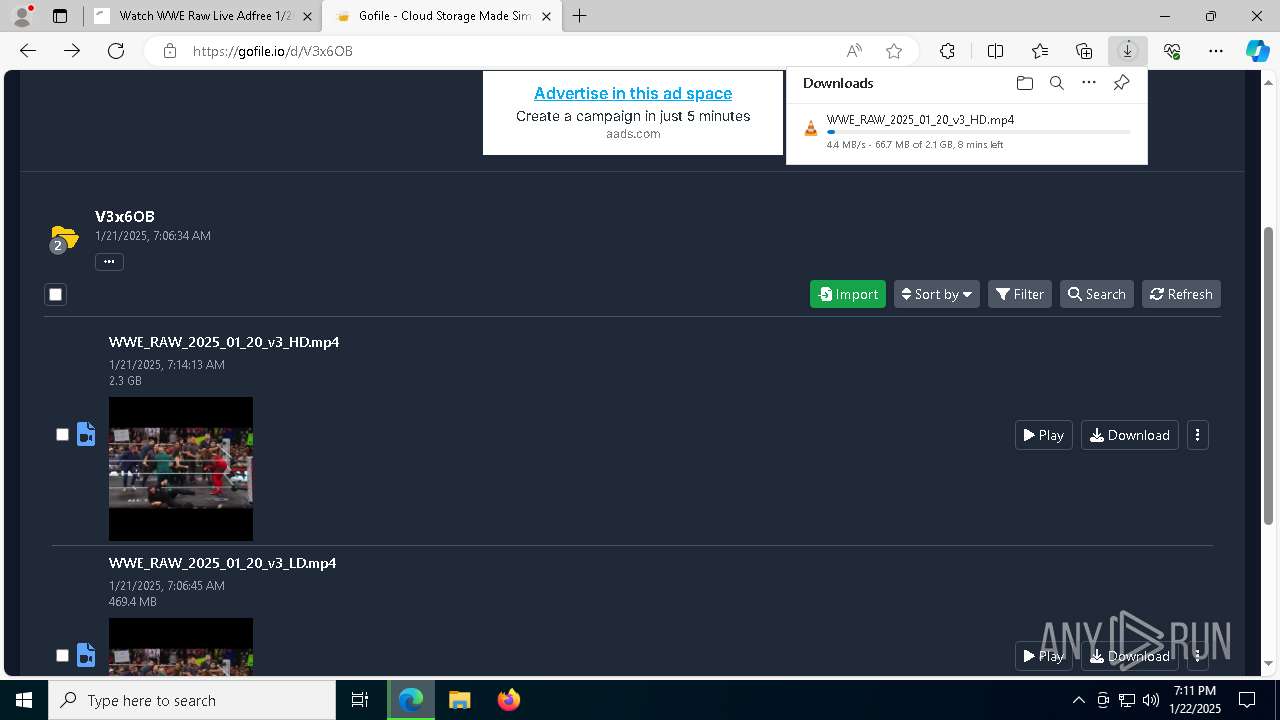Open Copilot sidebar
This screenshot has height=720, width=1280.
click(1257, 51)
